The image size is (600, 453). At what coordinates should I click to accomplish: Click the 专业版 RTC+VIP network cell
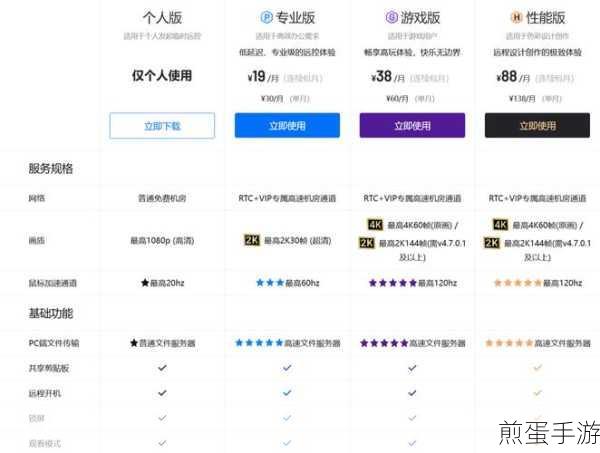click(x=287, y=198)
